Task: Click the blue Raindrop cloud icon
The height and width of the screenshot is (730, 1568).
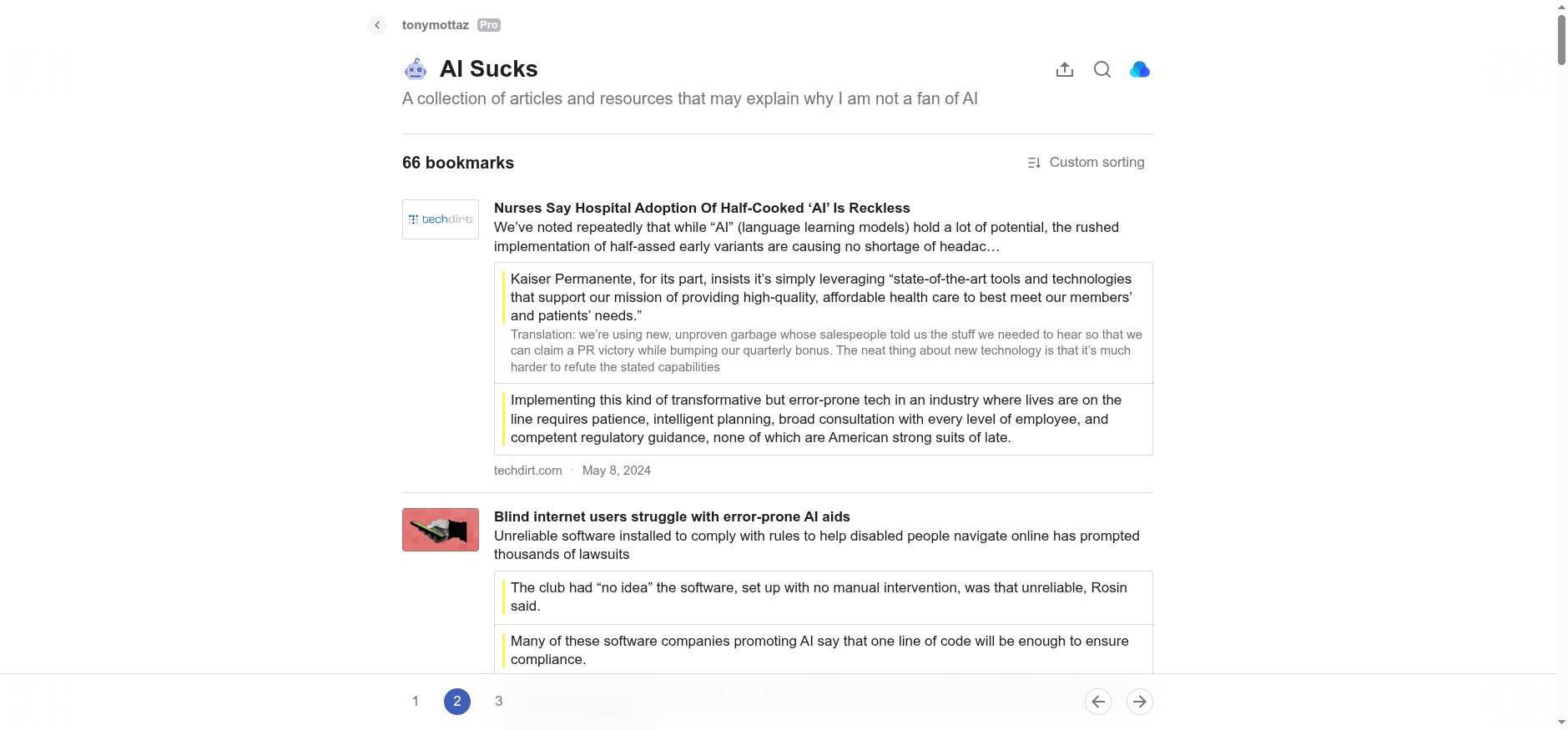Action: tap(1140, 70)
